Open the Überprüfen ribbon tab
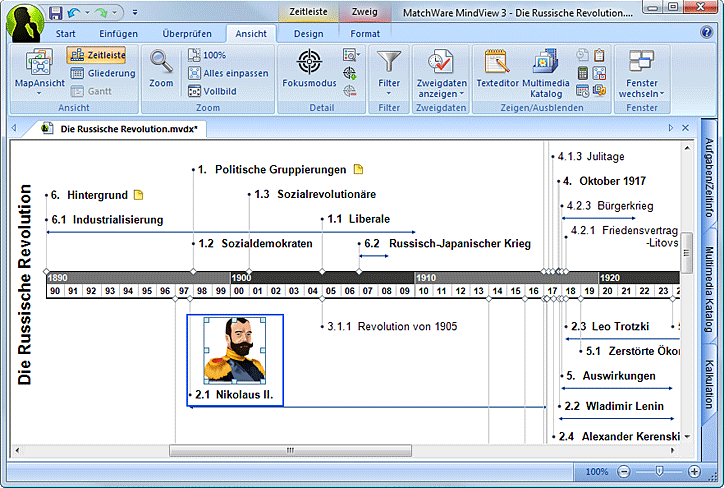Viewport: 724px width, 488px height. click(187, 34)
